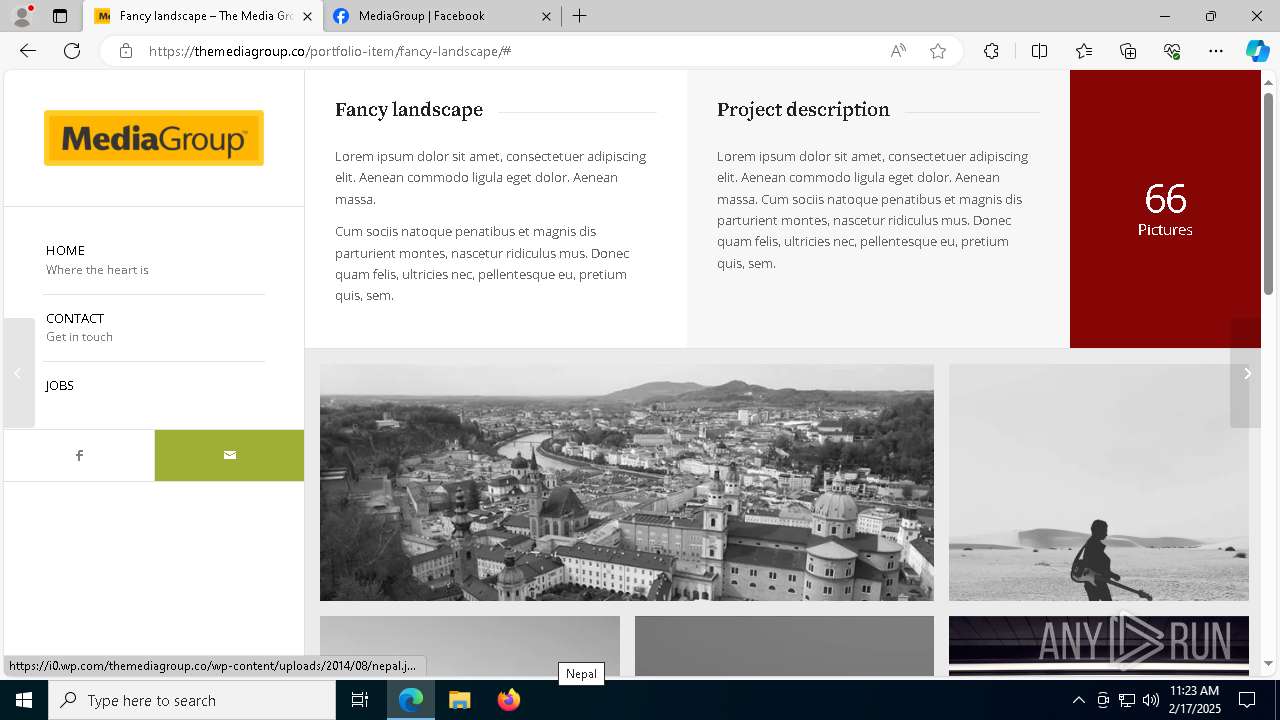Open Edge from the taskbar

pos(411,700)
